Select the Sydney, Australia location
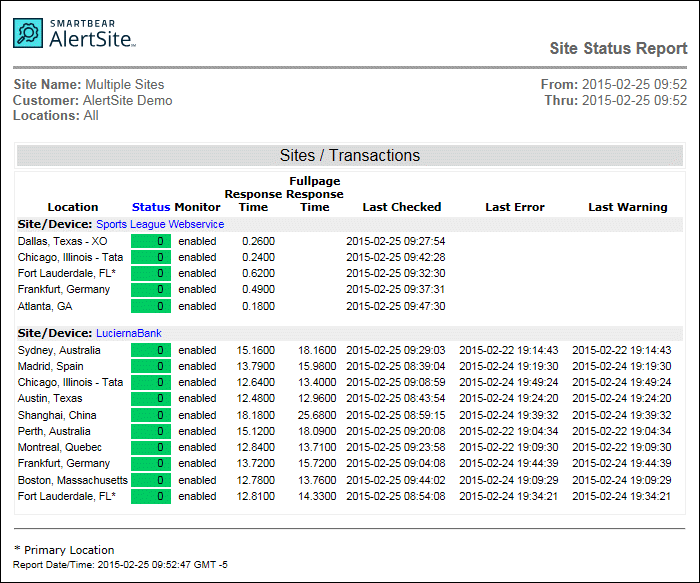The width and height of the screenshot is (700, 583). point(59,350)
